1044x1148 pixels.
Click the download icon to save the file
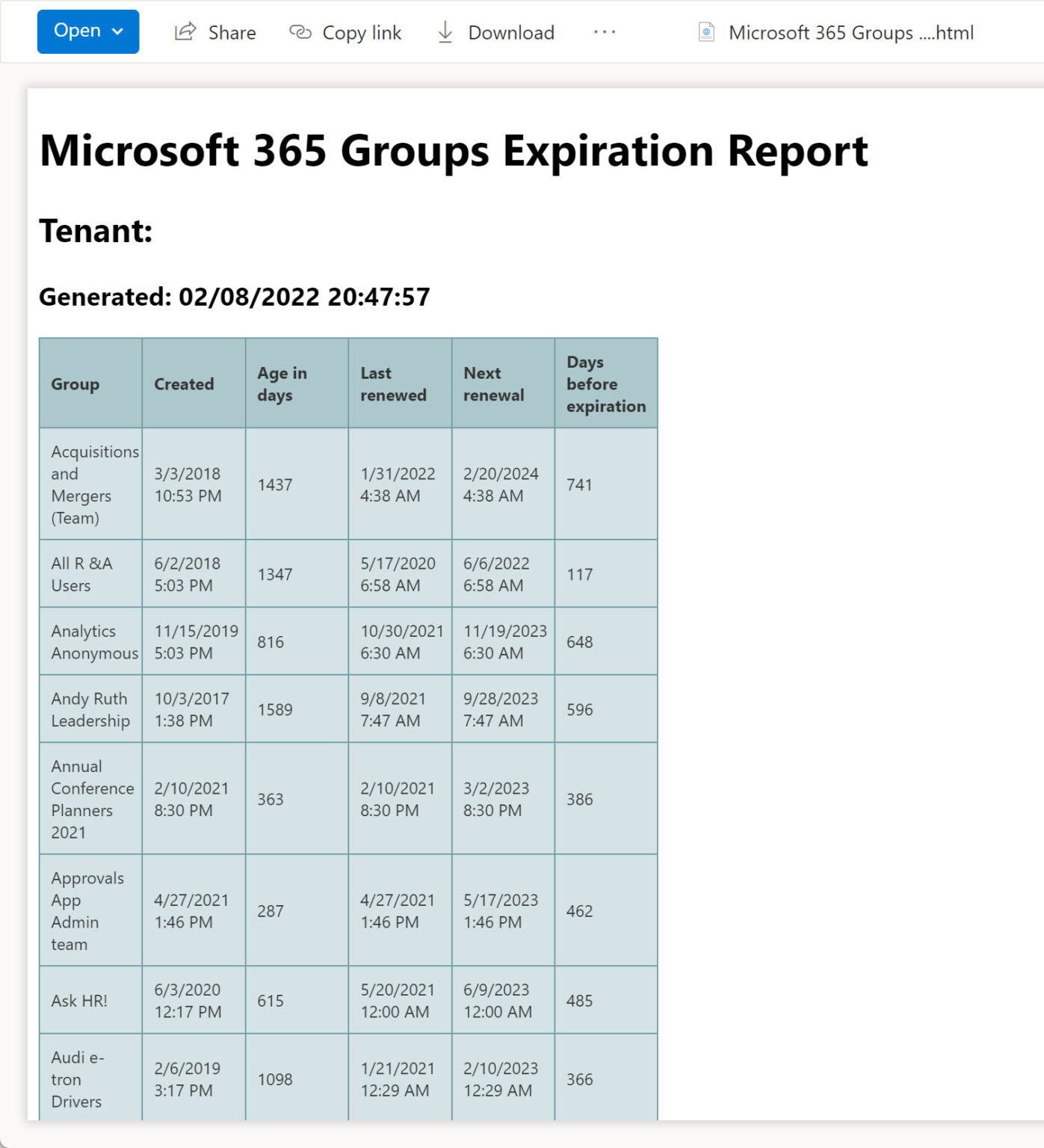(x=445, y=31)
